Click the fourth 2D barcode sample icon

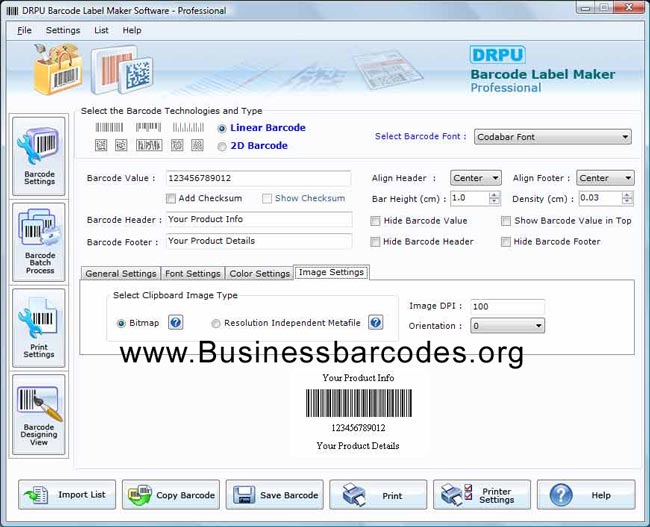(177, 145)
